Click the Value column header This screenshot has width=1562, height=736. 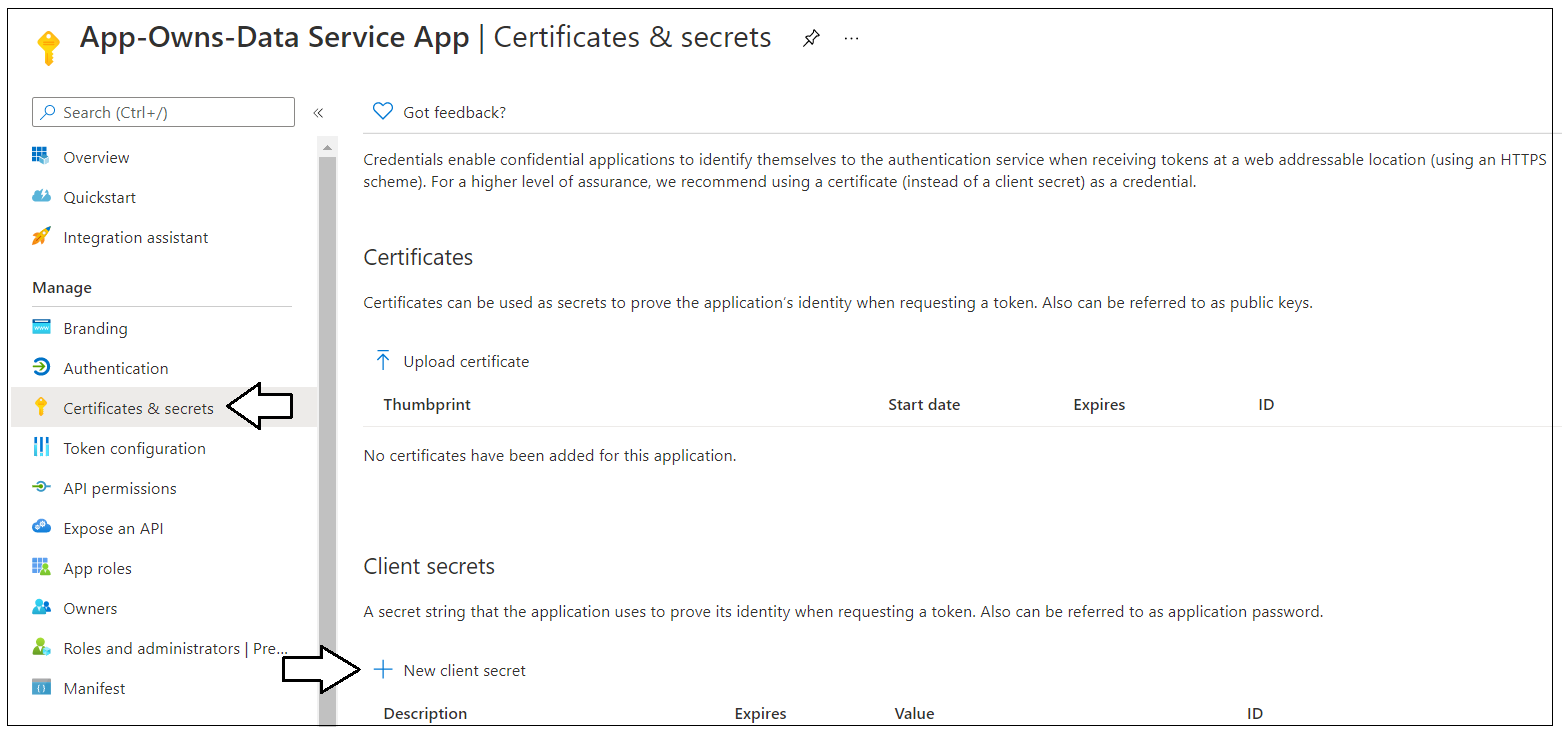[x=914, y=714]
